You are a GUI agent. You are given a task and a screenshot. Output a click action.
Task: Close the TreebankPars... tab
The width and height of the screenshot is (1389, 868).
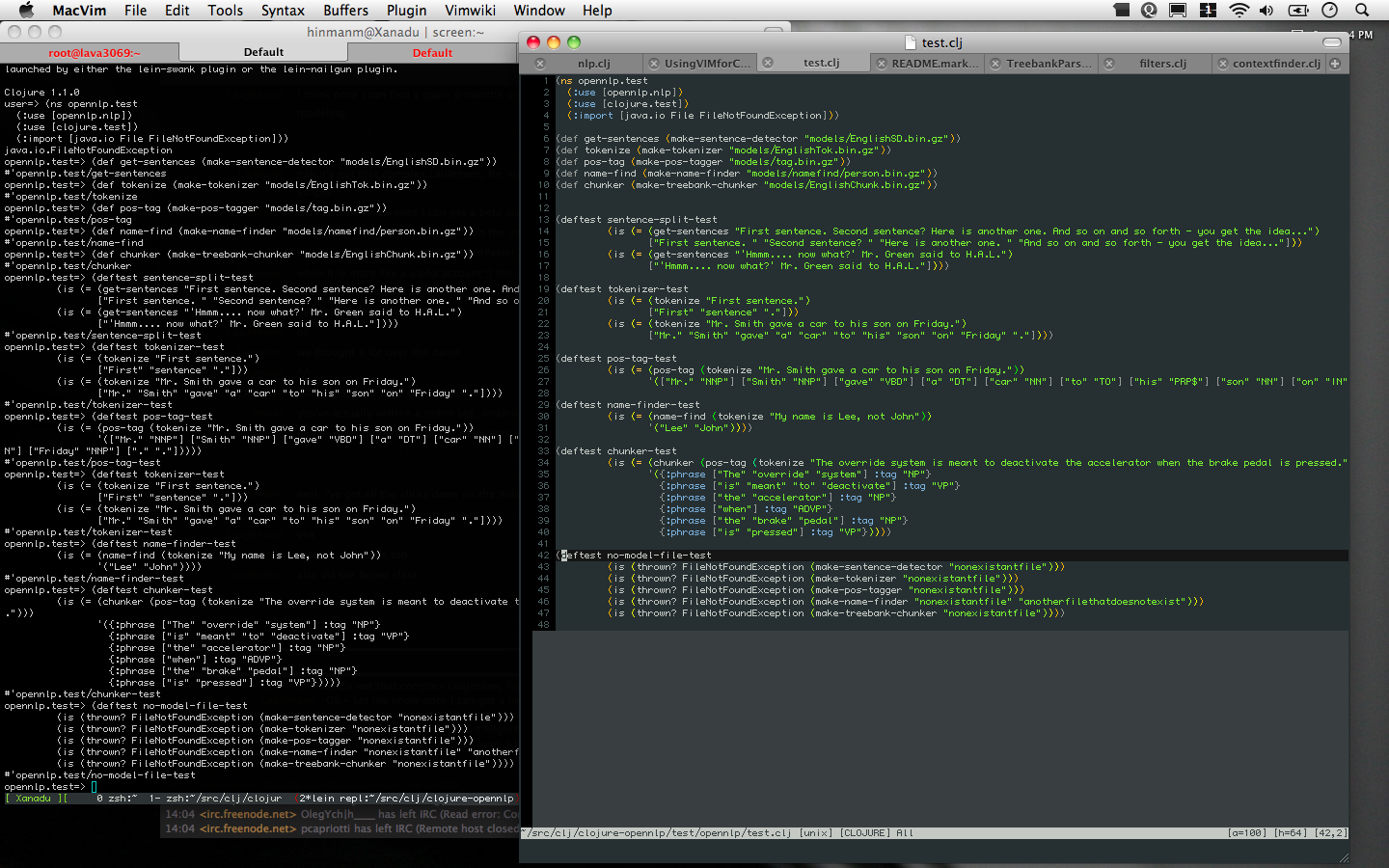pos(995,64)
